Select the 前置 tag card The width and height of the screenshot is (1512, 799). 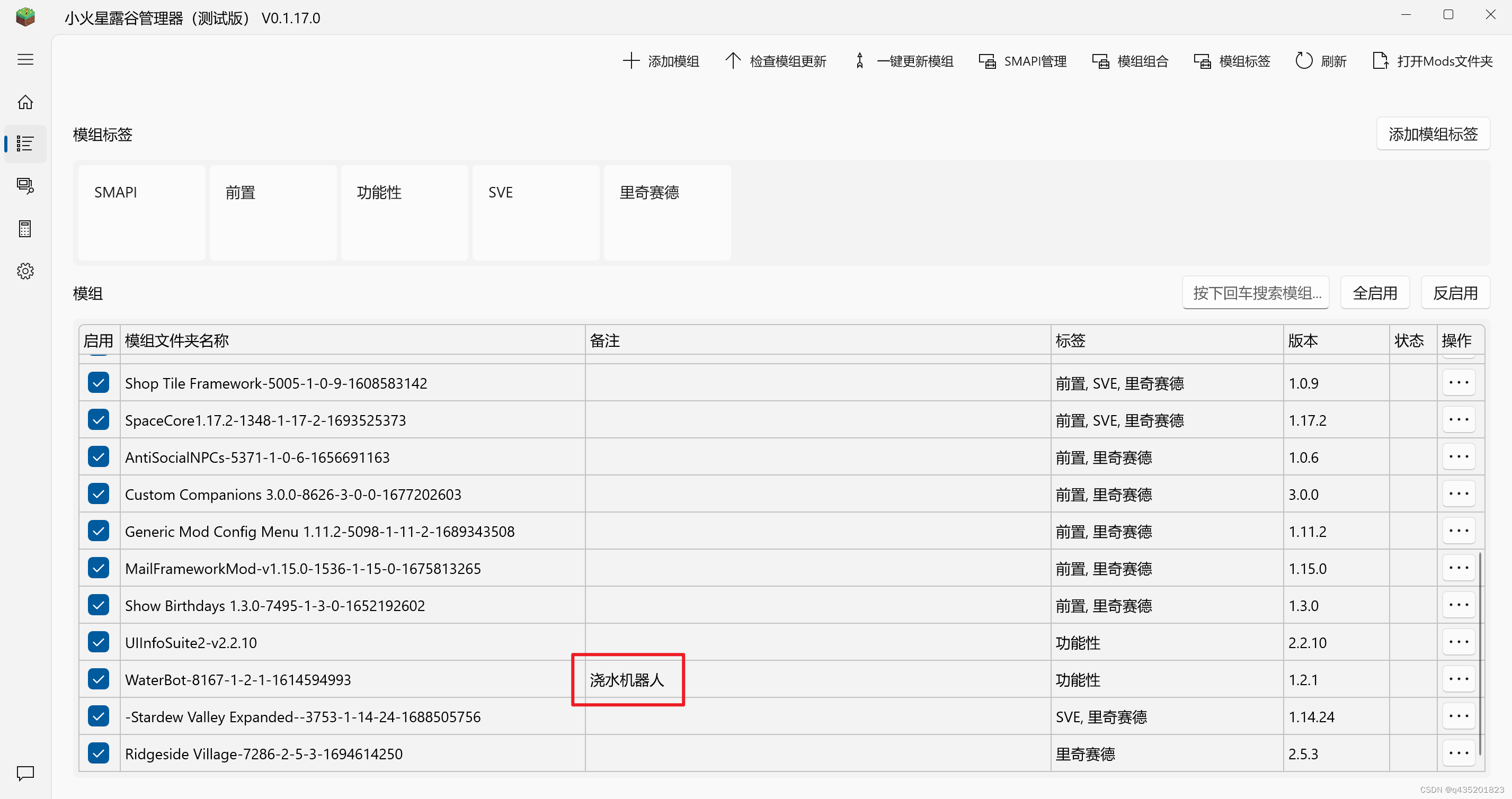point(273,212)
